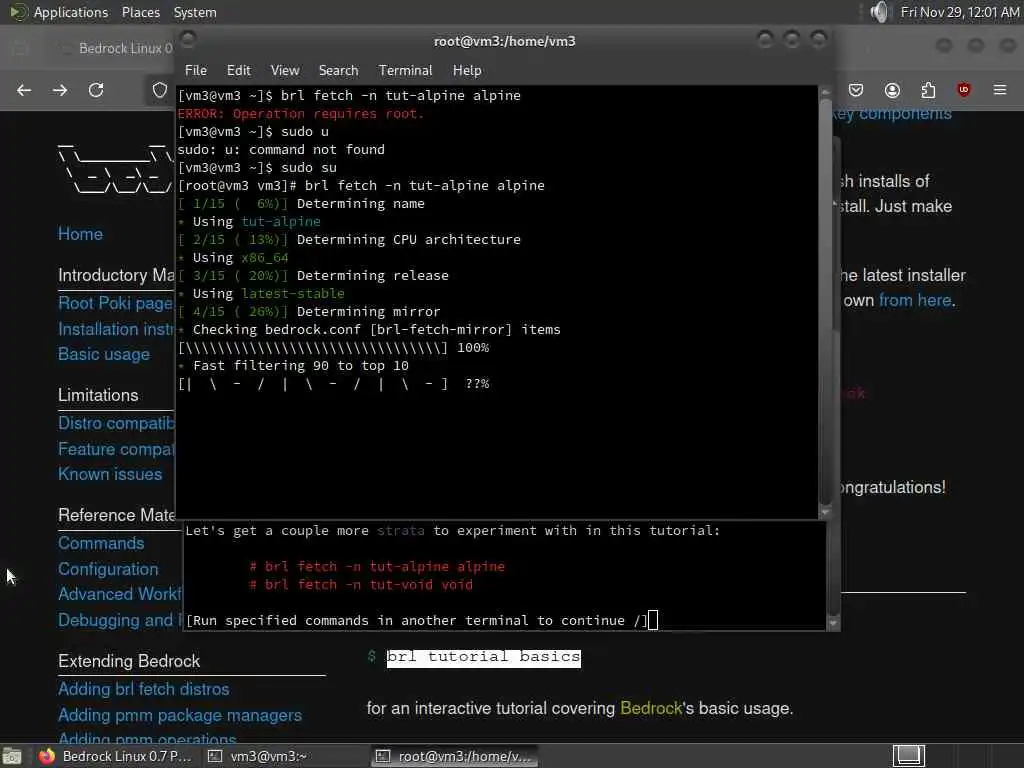Open the Advanced Workflows link
Viewport: 1024px width, 768px height.
point(120,594)
